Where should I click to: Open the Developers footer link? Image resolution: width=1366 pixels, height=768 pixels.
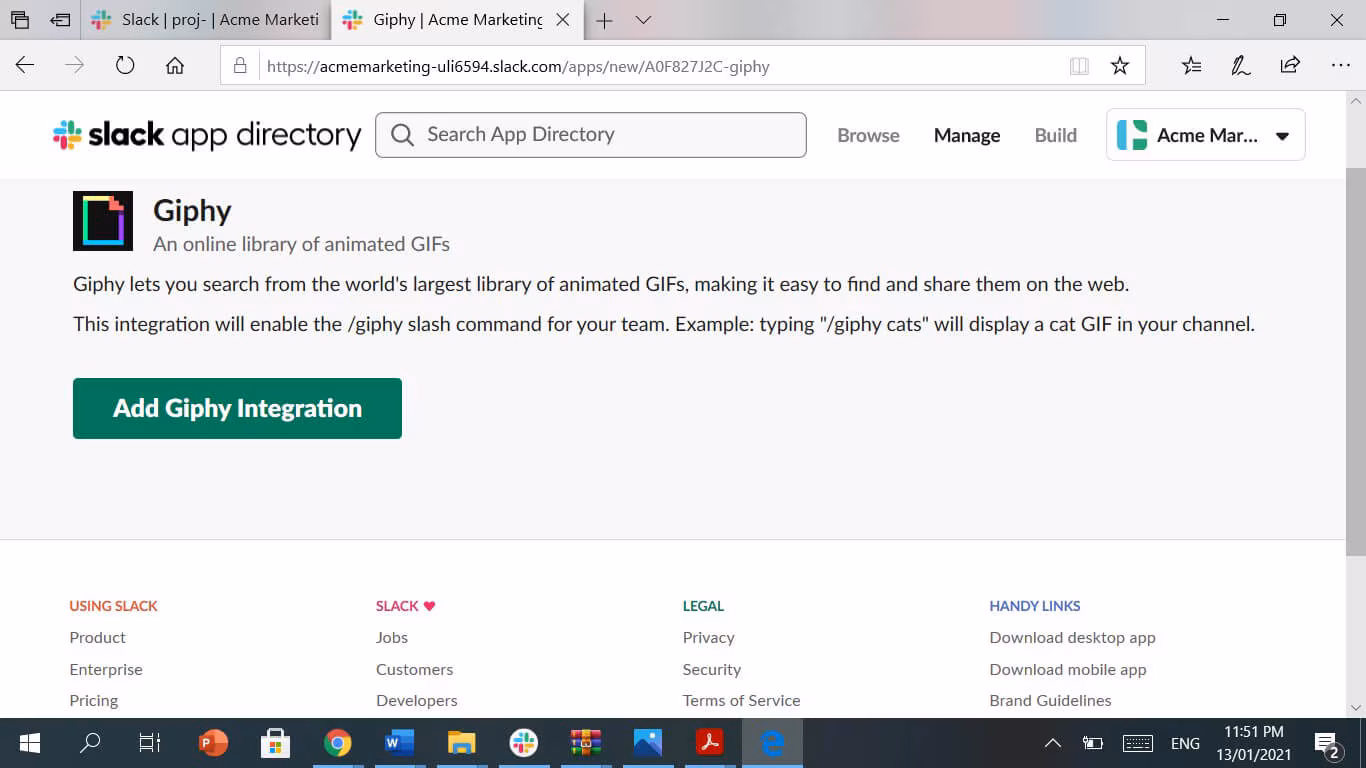417,700
